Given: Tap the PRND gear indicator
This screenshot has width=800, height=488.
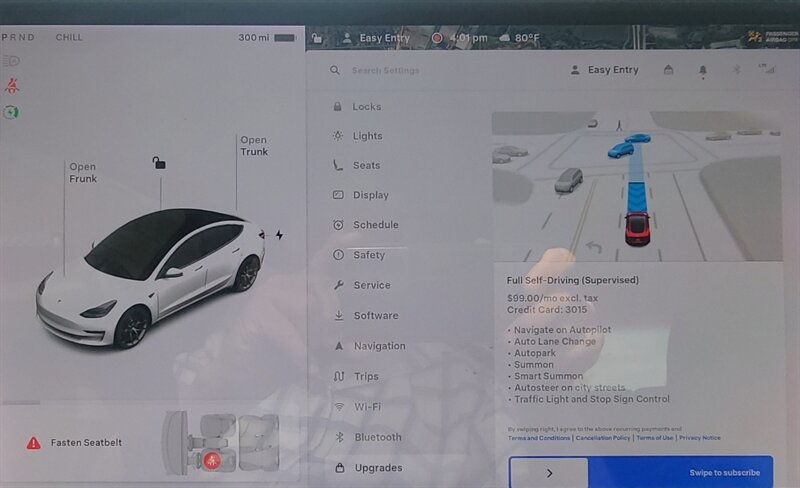Looking at the screenshot, I should coord(18,37).
